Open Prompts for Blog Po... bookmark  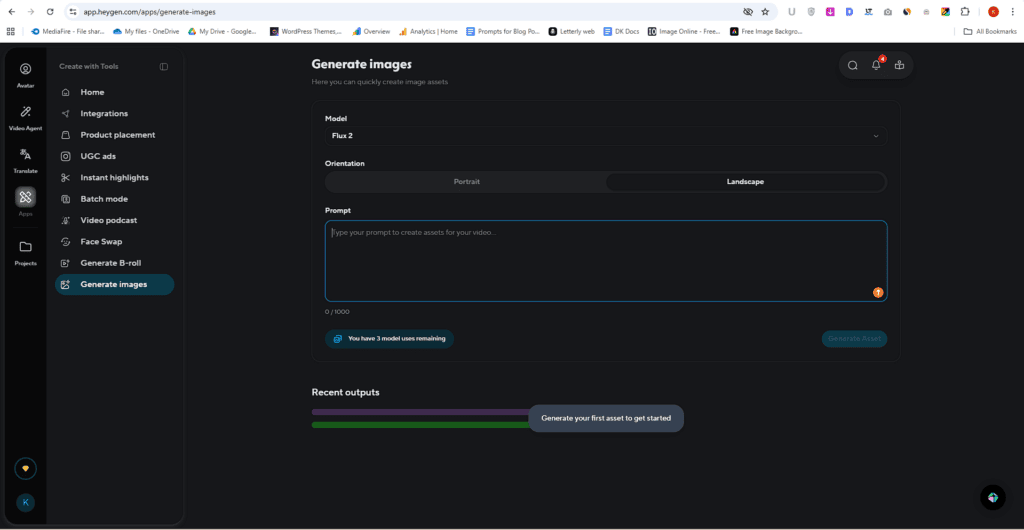tap(503, 31)
